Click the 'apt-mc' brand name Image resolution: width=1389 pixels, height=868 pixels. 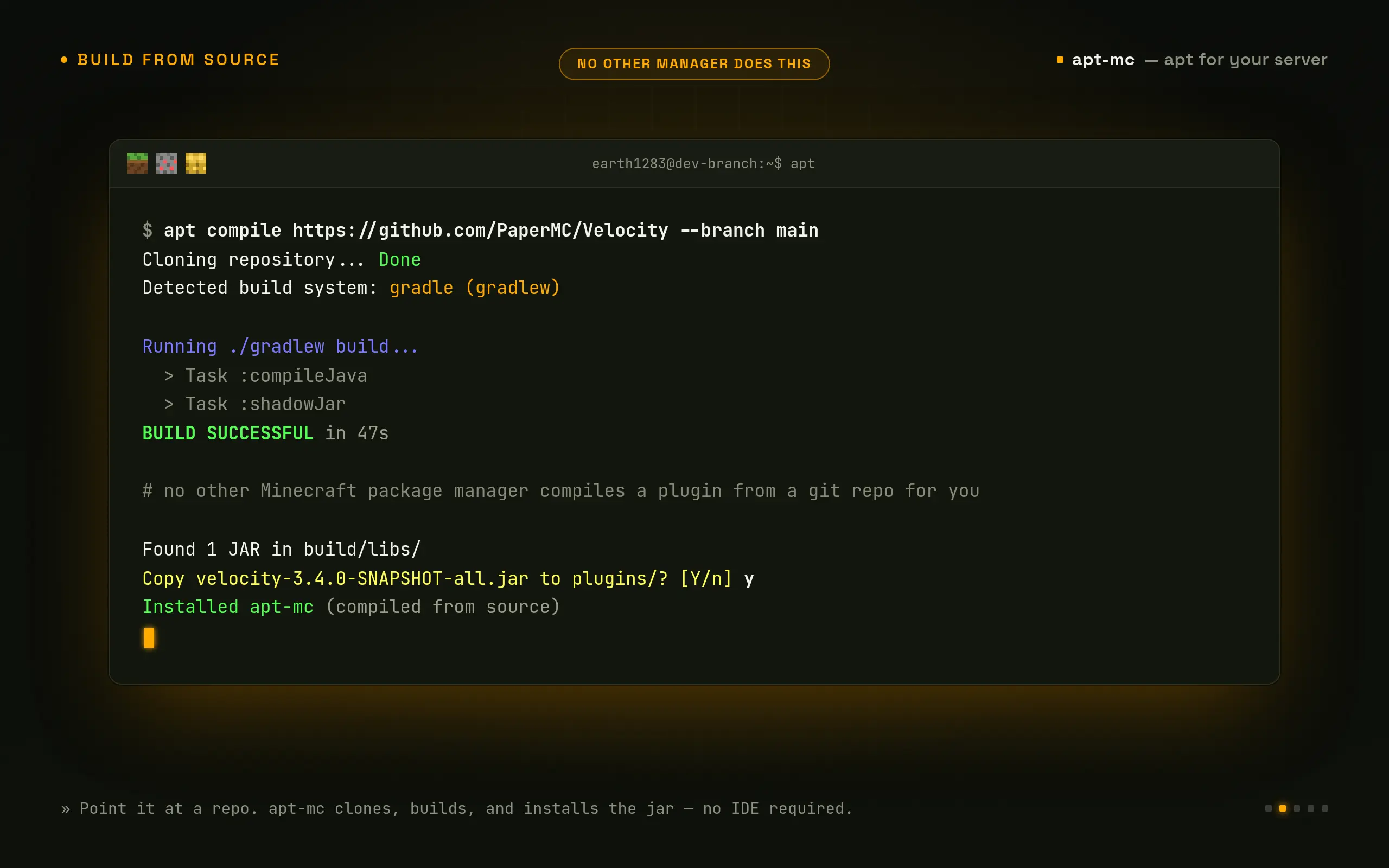1103,60
